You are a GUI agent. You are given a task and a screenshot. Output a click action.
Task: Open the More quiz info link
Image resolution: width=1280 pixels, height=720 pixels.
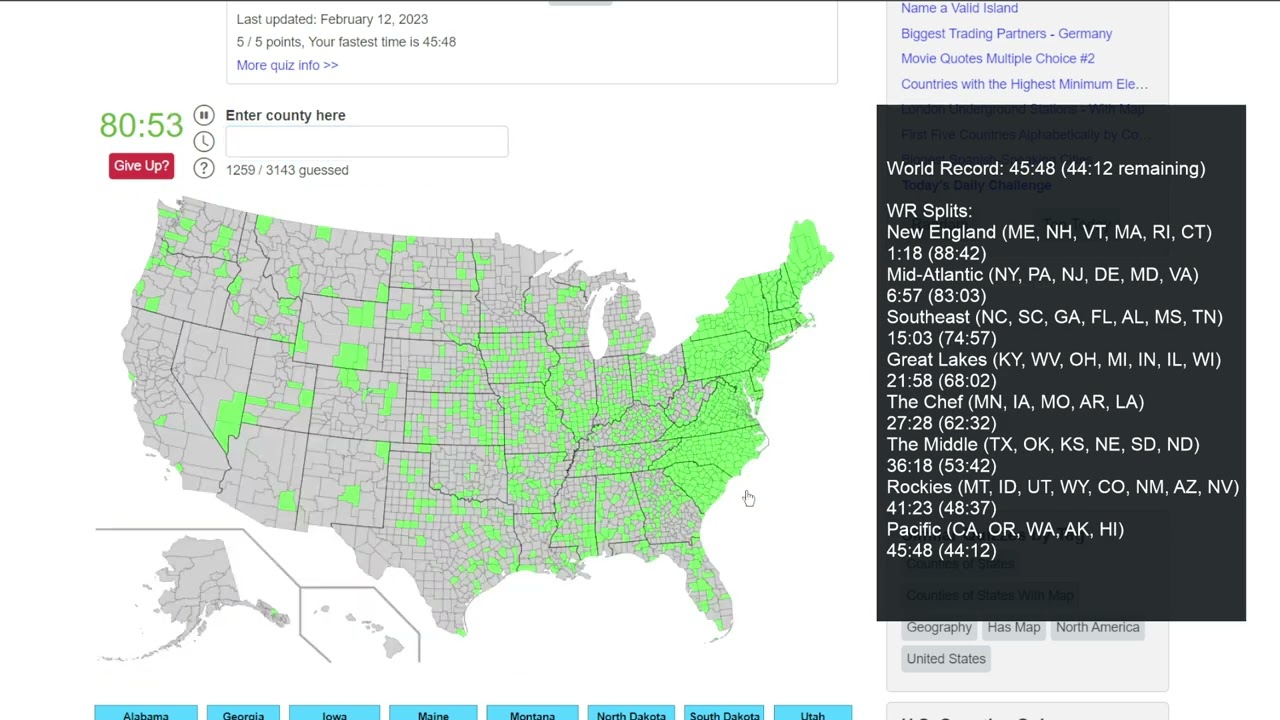287,65
